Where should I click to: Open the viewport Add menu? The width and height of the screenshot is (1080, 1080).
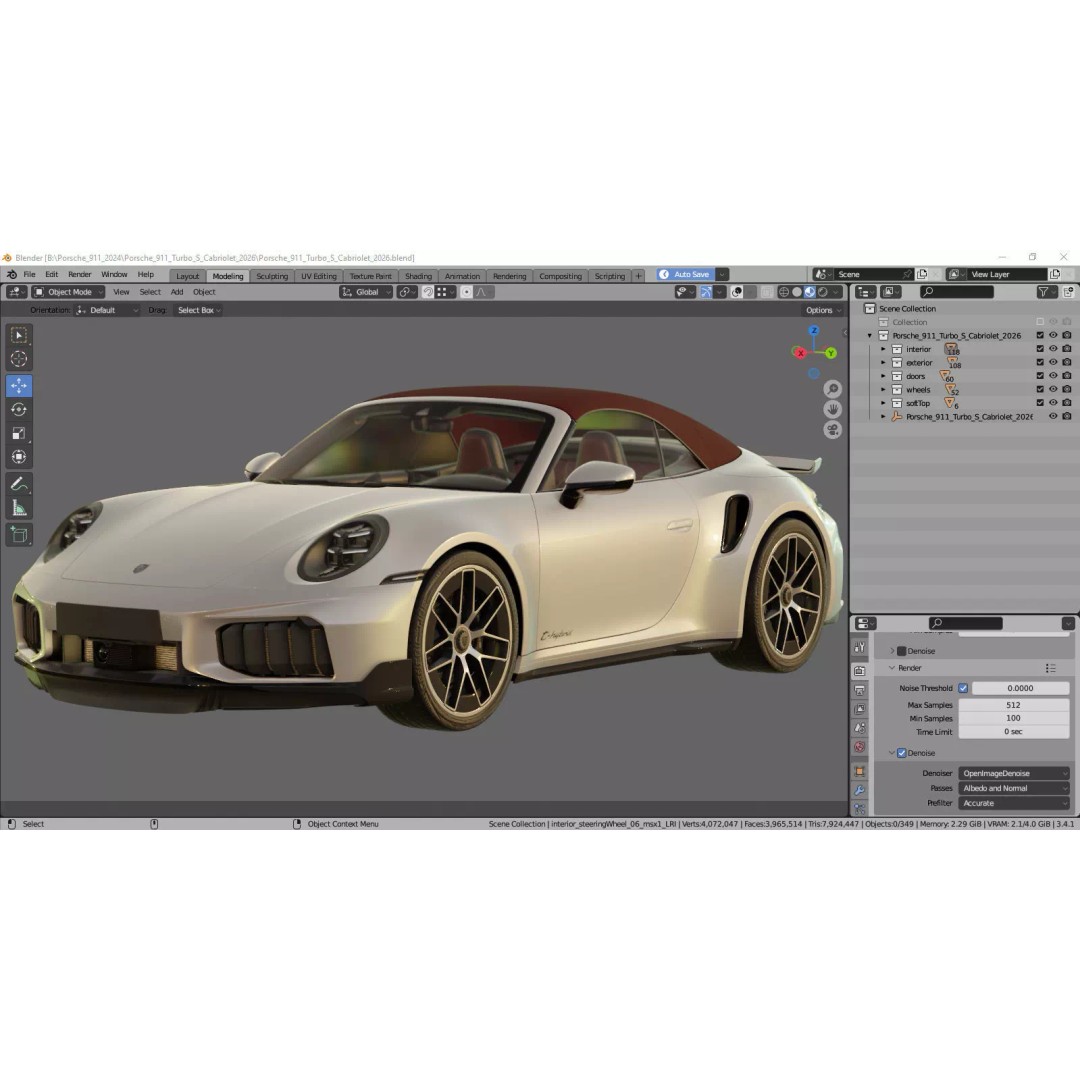[x=177, y=292]
